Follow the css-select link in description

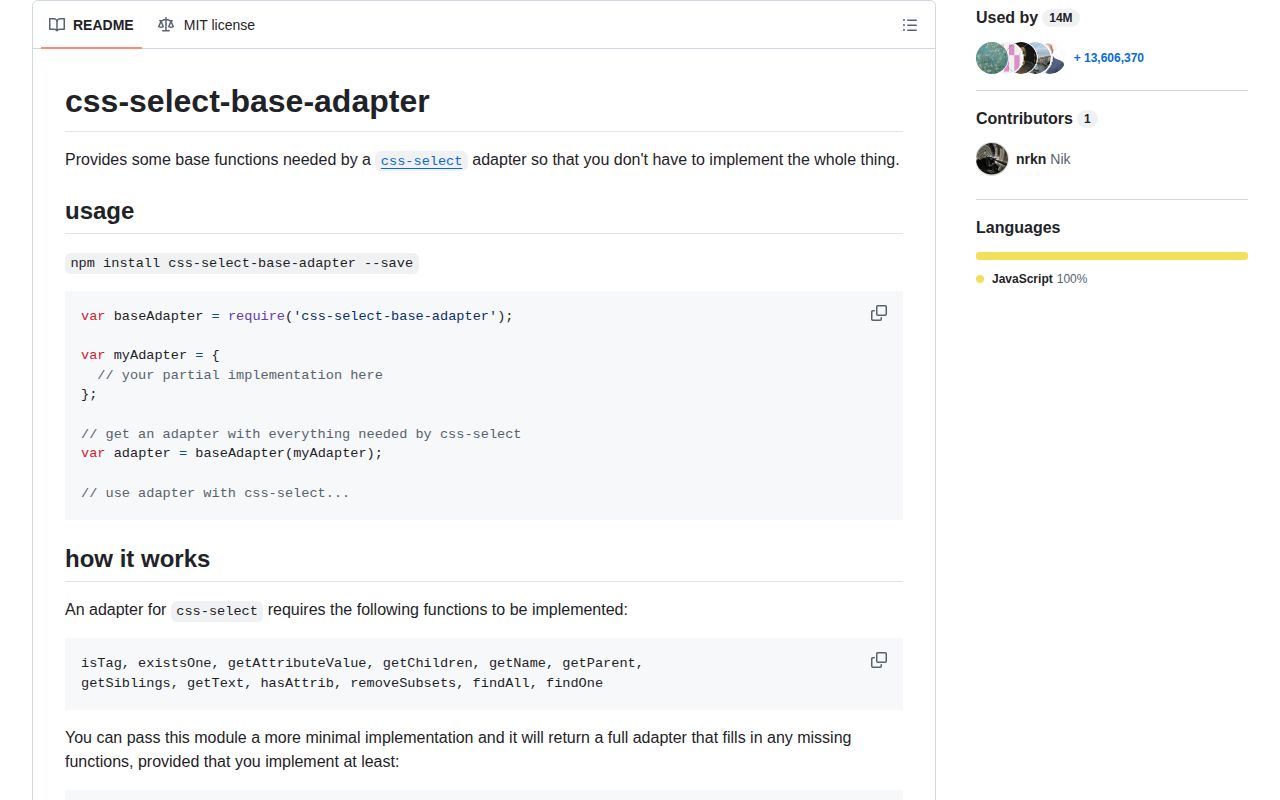(422, 160)
